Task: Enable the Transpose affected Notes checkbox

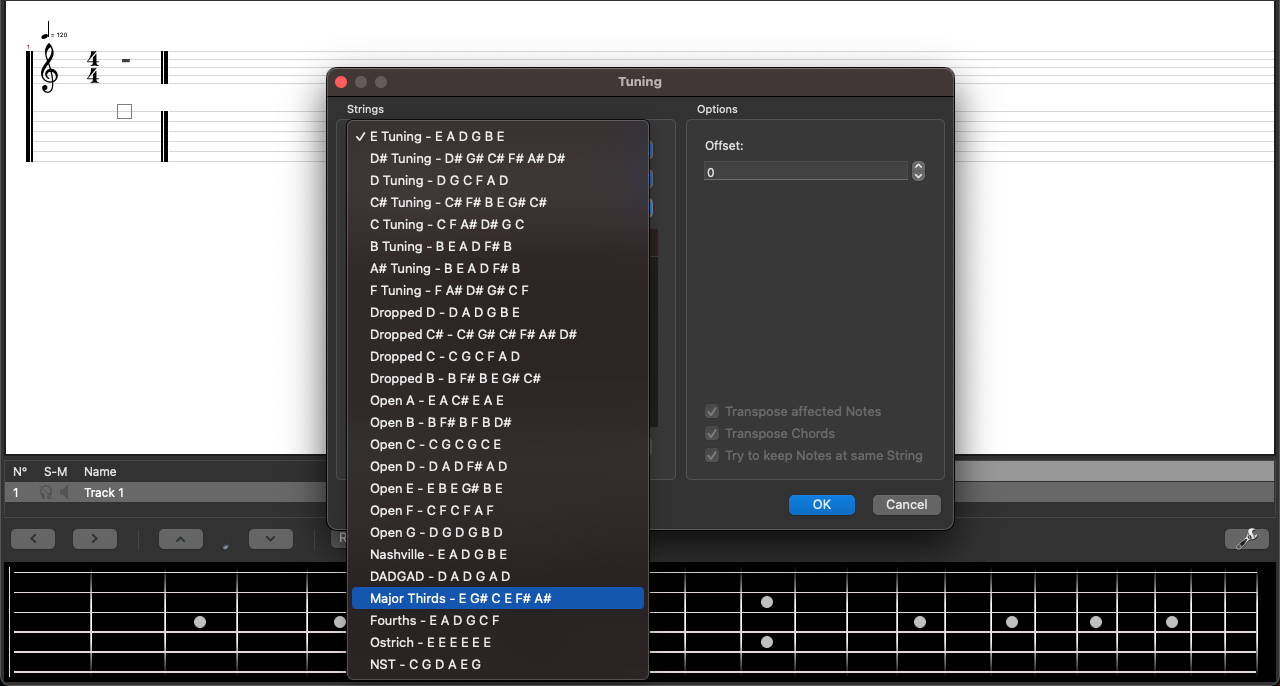Action: tap(712, 411)
